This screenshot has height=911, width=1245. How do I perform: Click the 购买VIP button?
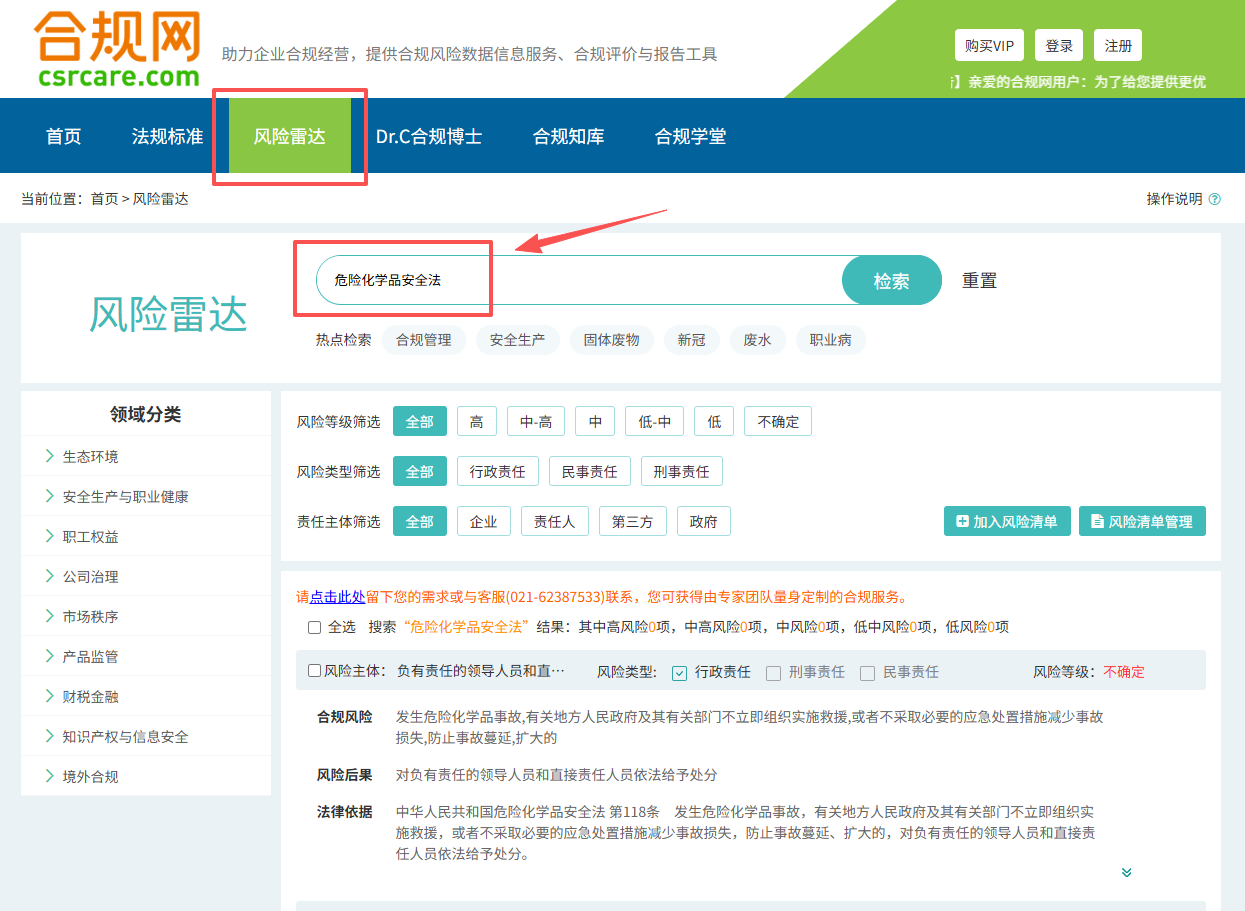(x=989, y=46)
